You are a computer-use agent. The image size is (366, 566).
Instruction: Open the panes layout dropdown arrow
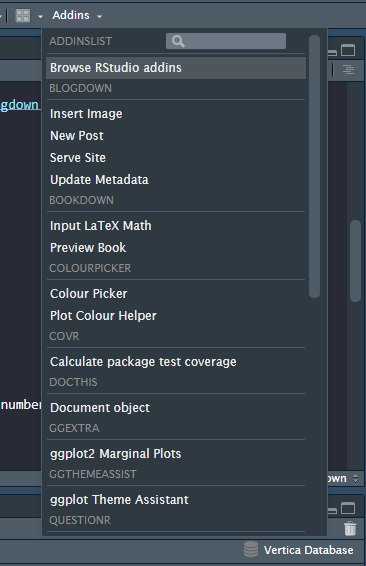tap(40, 17)
